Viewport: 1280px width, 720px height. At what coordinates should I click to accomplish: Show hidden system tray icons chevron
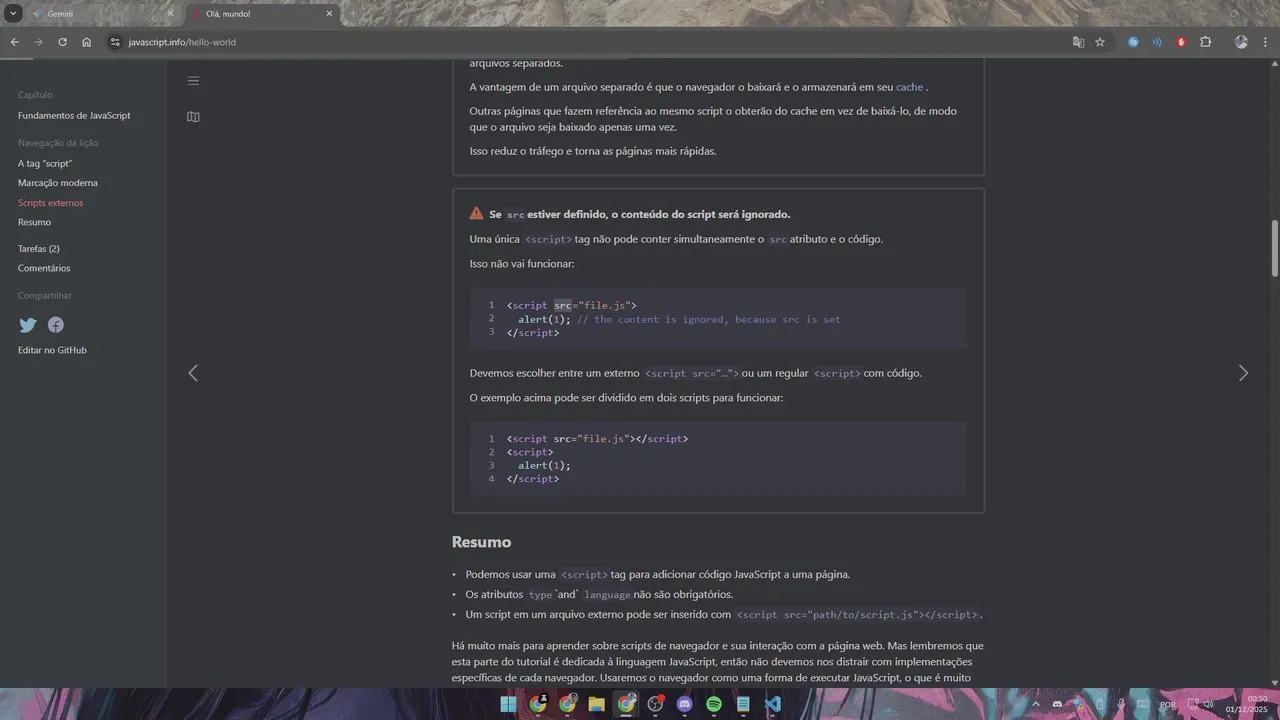[x=1035, y=704]
